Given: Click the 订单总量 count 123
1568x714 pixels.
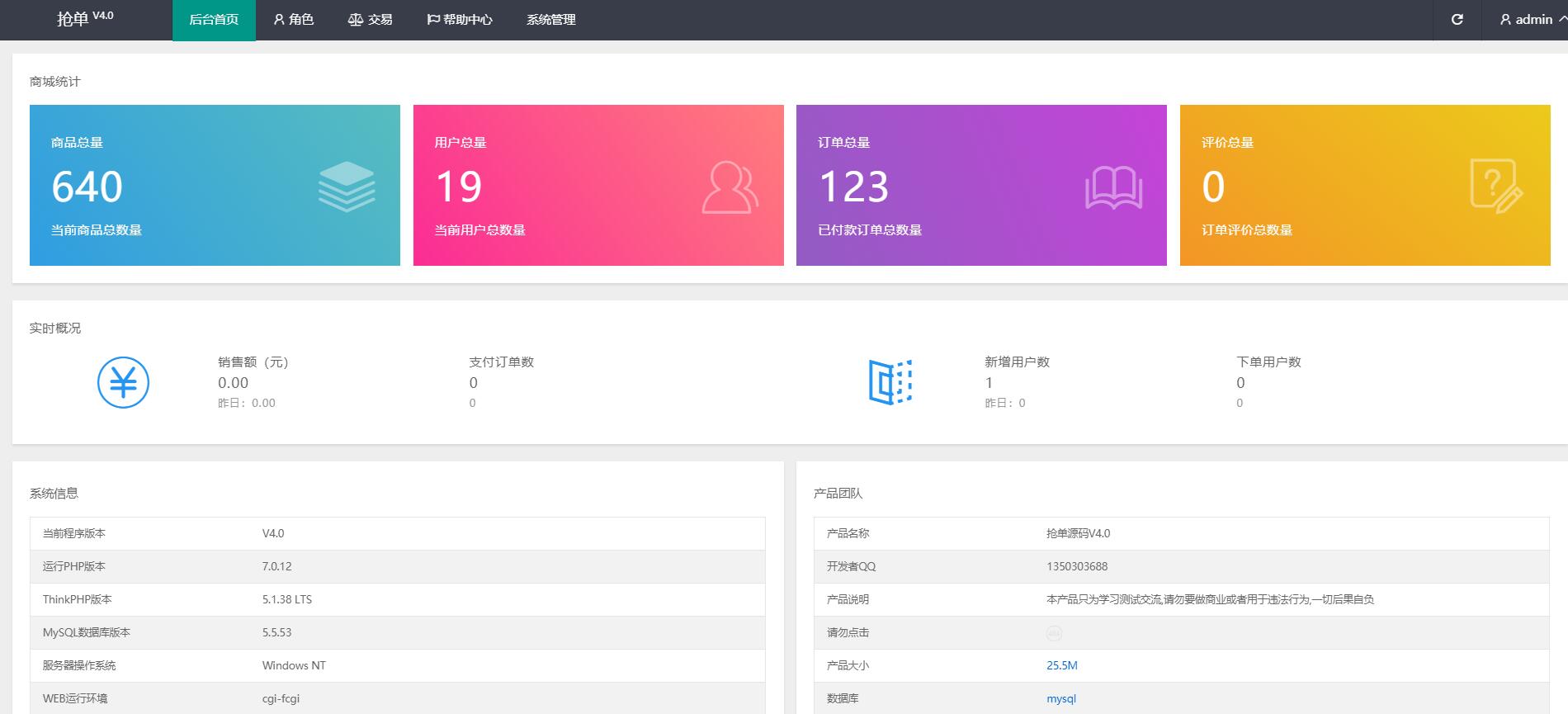Looking at the screenshot, I should (x=853, y=187).
